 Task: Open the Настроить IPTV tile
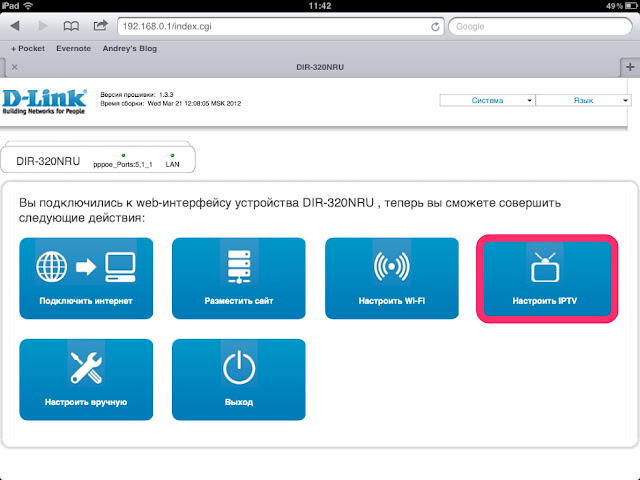(547, 278)
